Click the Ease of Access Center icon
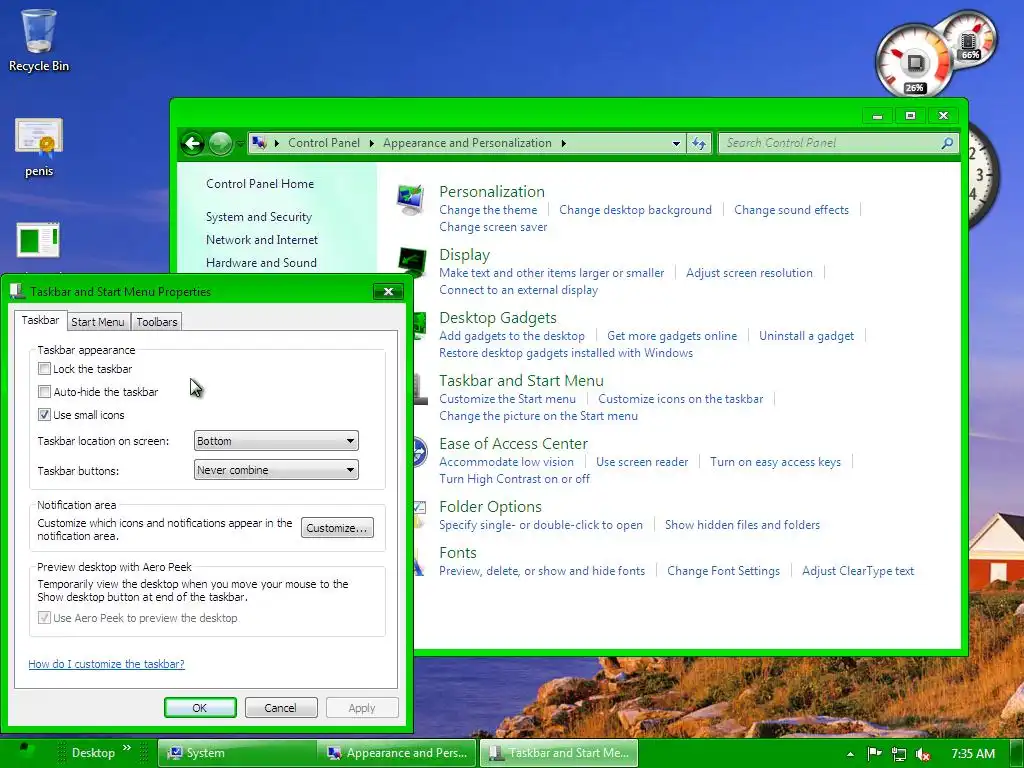This screenshot has height=768, width=1024. point(420,451)
